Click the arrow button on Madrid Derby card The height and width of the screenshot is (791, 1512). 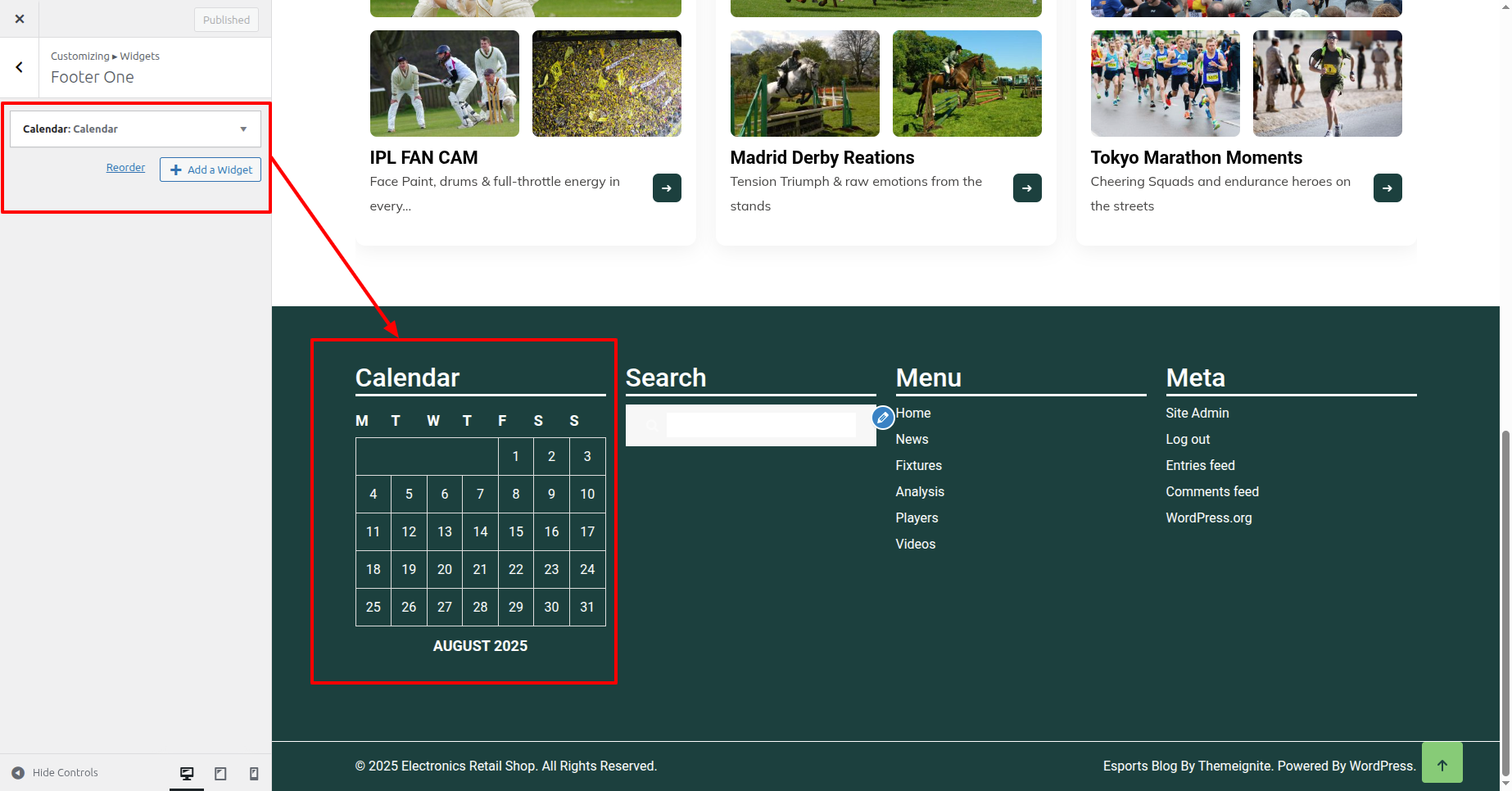coord(1027,188)
